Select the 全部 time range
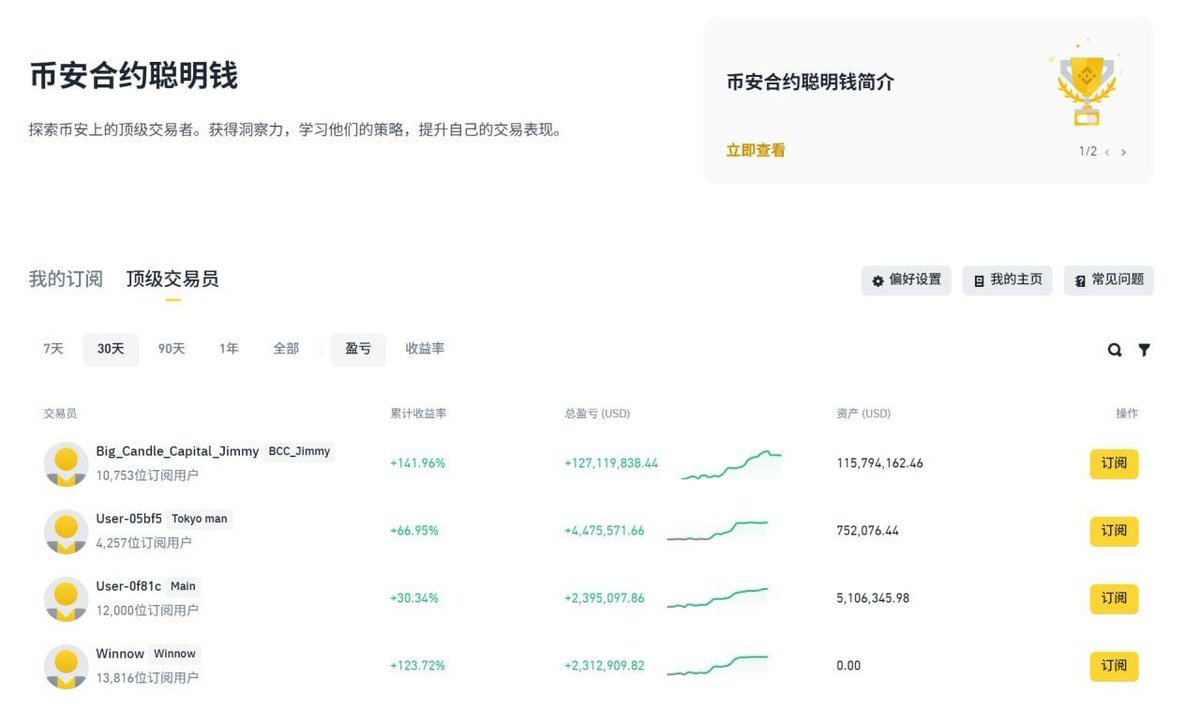This screenshot has width=1200, height=710. [286, 349]
